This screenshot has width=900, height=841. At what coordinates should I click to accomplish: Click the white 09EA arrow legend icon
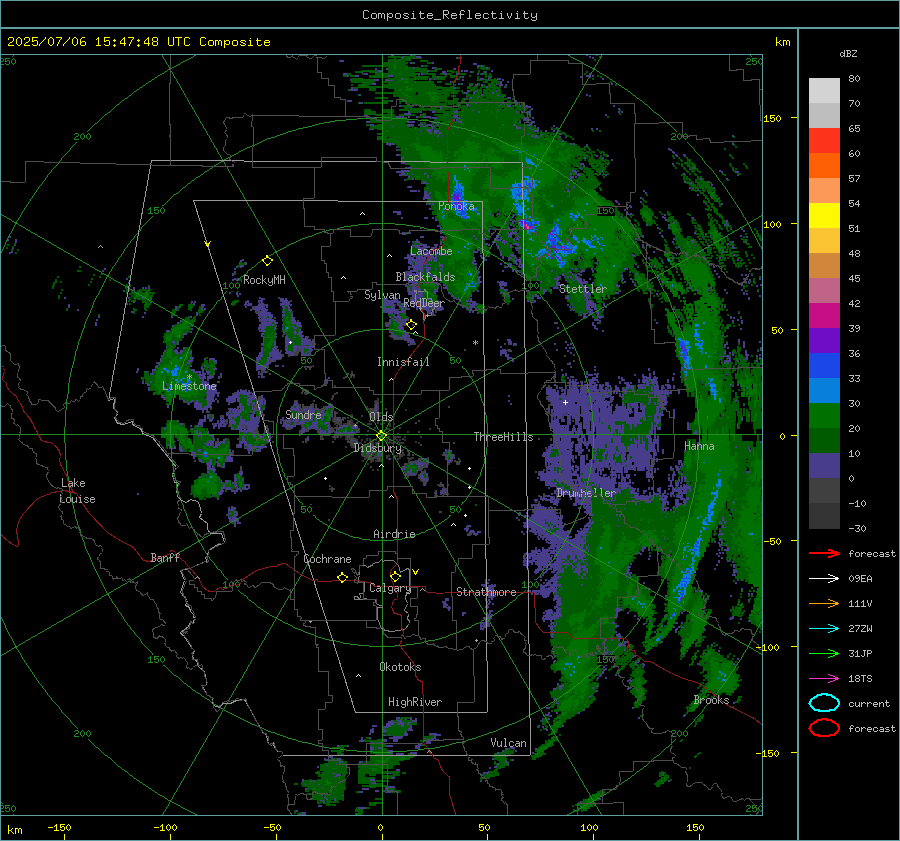(824, 579)
